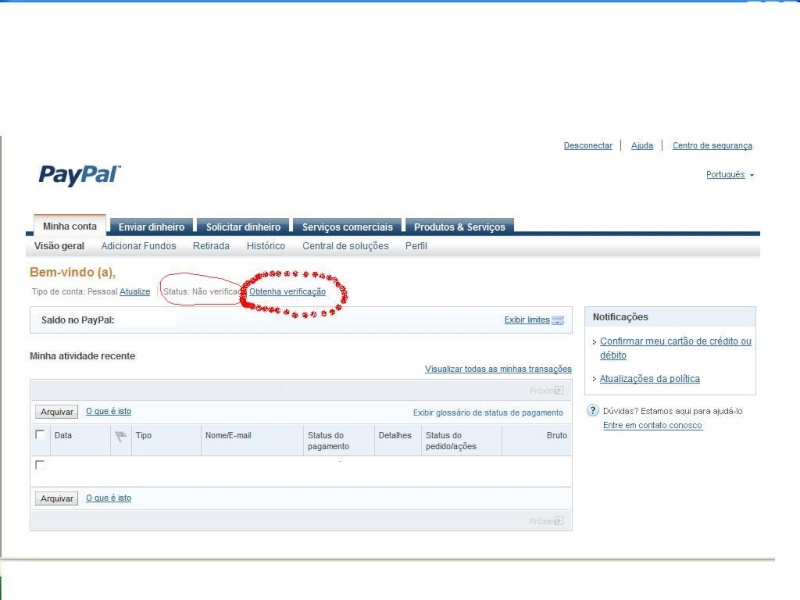Switch to the Minha conta tab
This screenshot has height=600, width=800.
click(69, 226)
